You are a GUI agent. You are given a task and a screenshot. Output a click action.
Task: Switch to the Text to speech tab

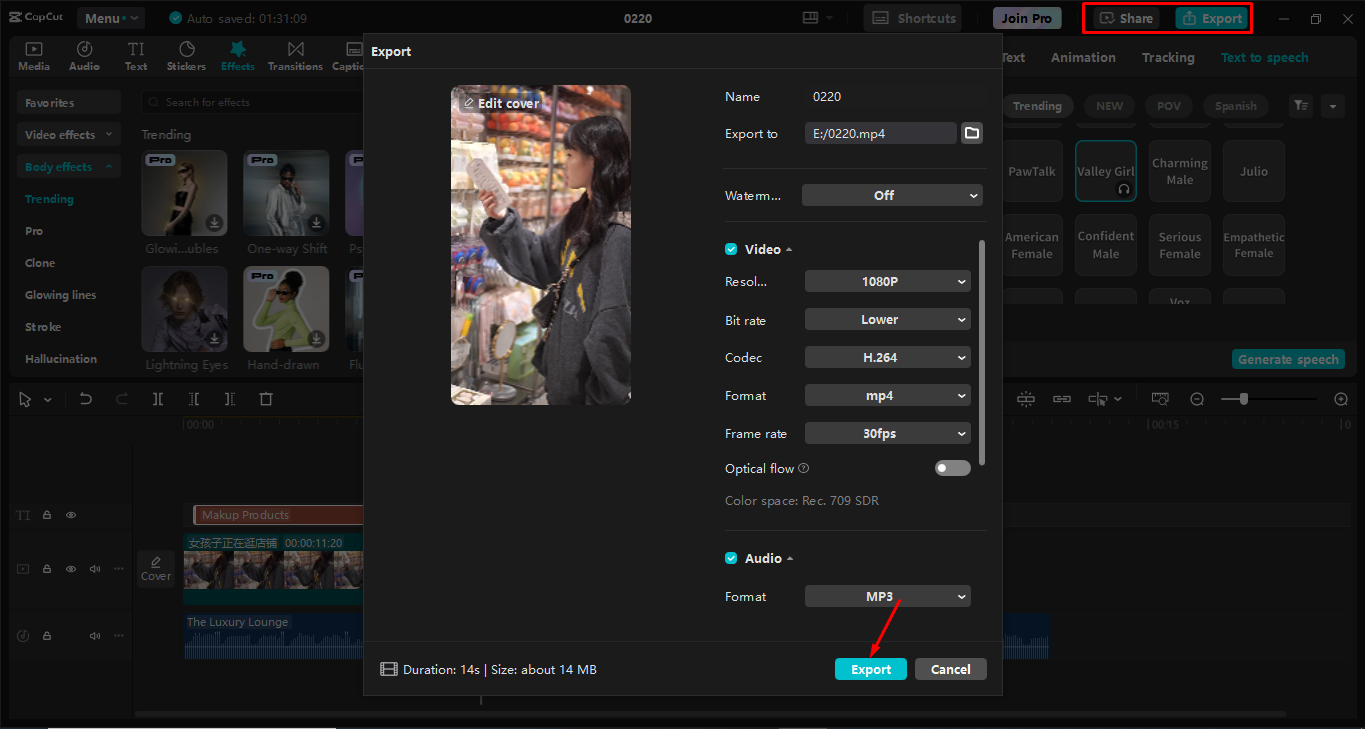[1264, 57]
